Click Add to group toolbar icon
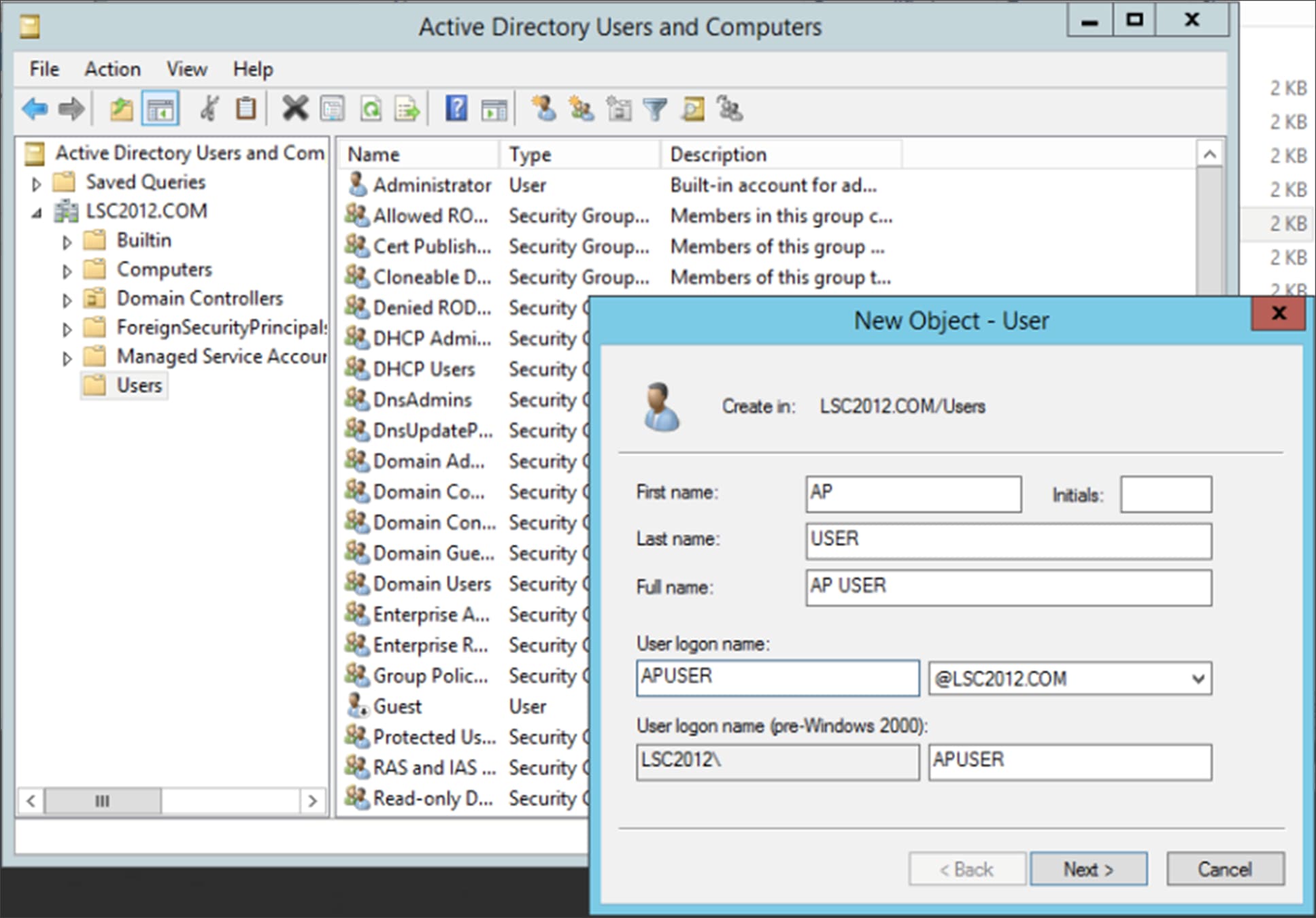 click(x=730, y=109)
